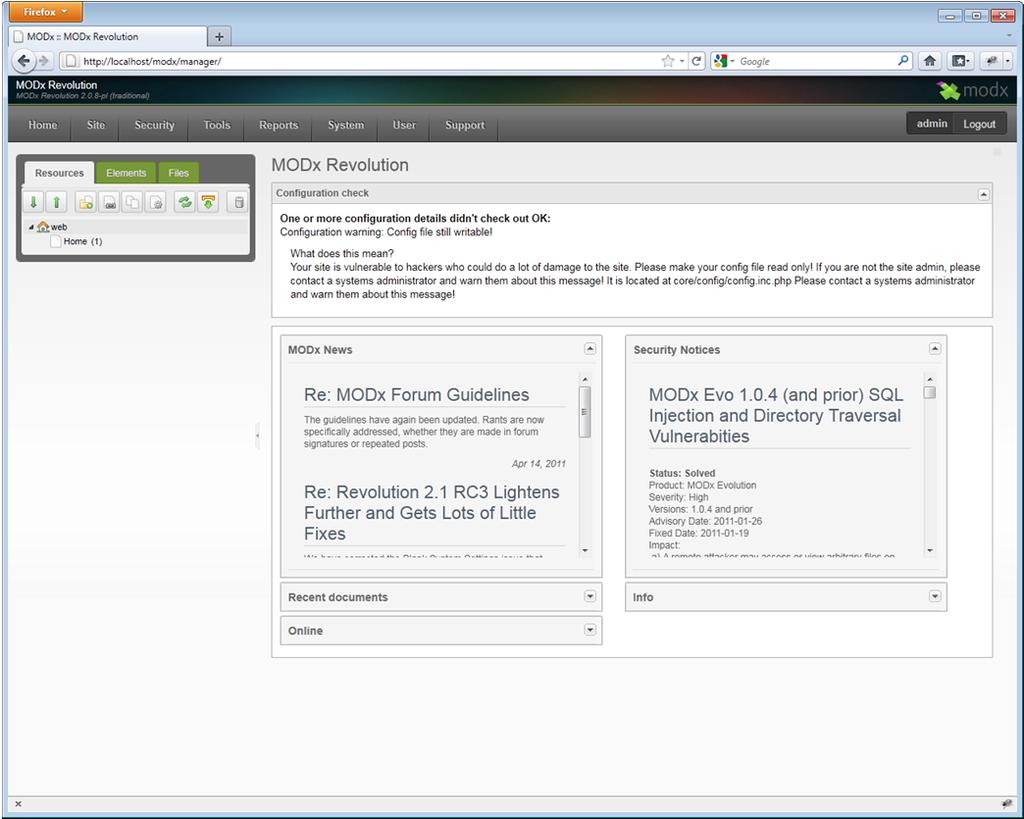Show the tree sort options icon
1024x819 pixels.
(208, 202)
